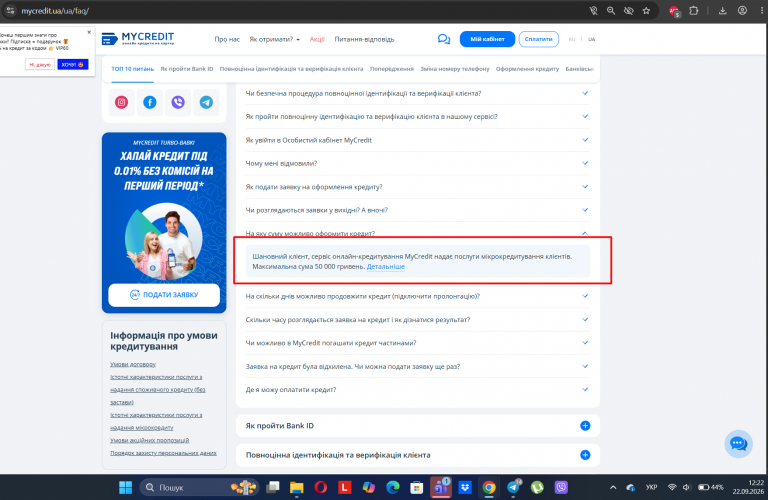Expand the prolongation days question
This screenshot has width=768, height=500.
[x=417, y=296]
